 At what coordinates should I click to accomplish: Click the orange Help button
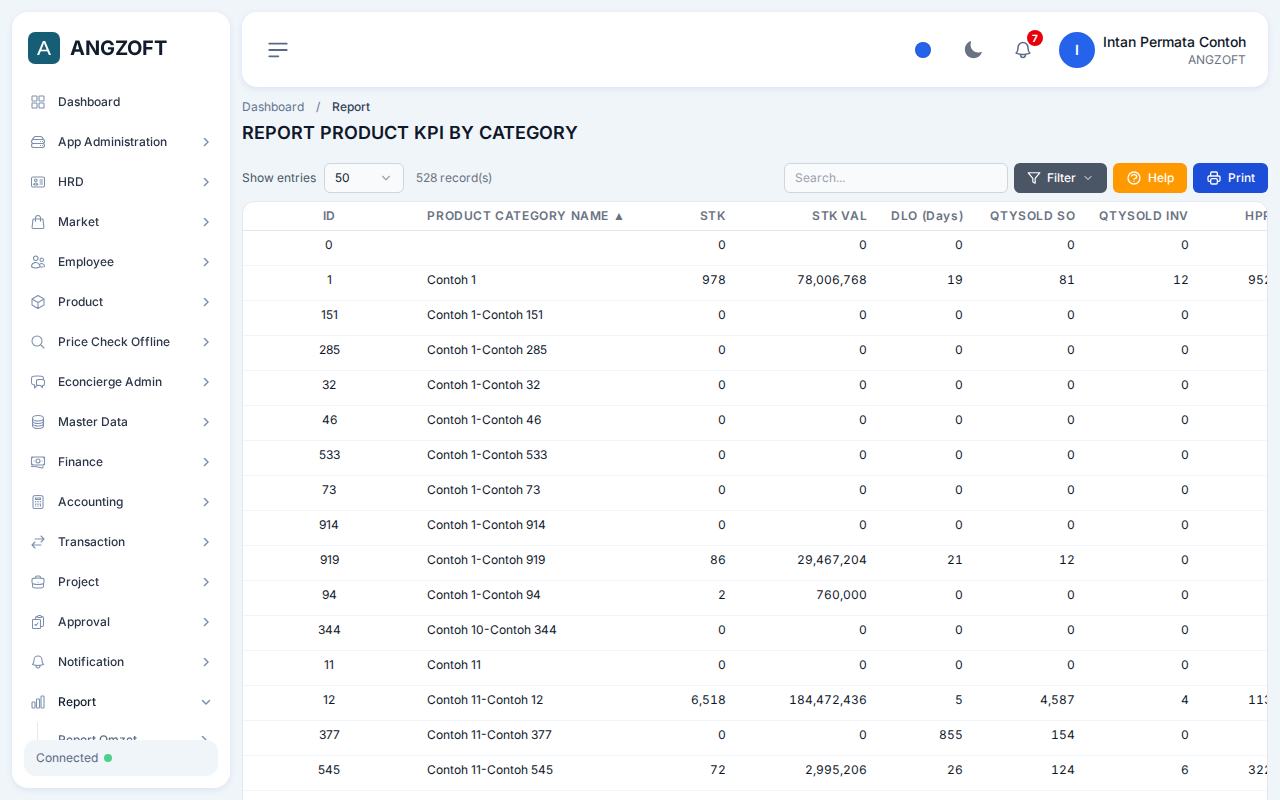pyautogui.click(x=1150, y=178)
